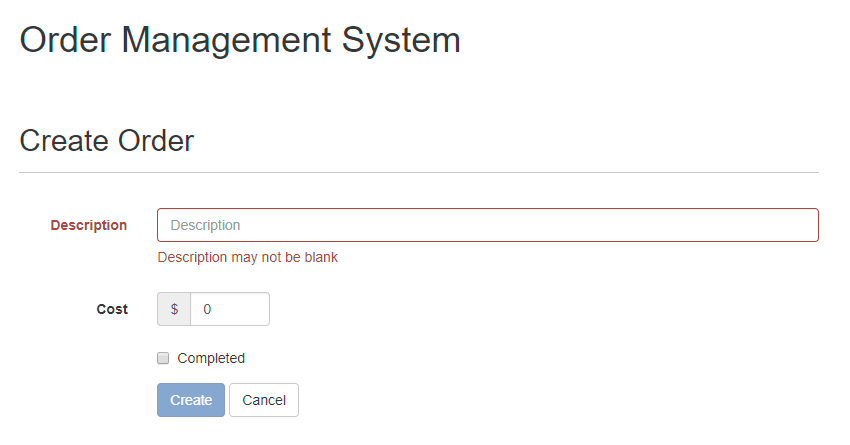Screen dimensions: 850x445
Task: Click the word 'Description' in error message
Action: pos(192,257)
